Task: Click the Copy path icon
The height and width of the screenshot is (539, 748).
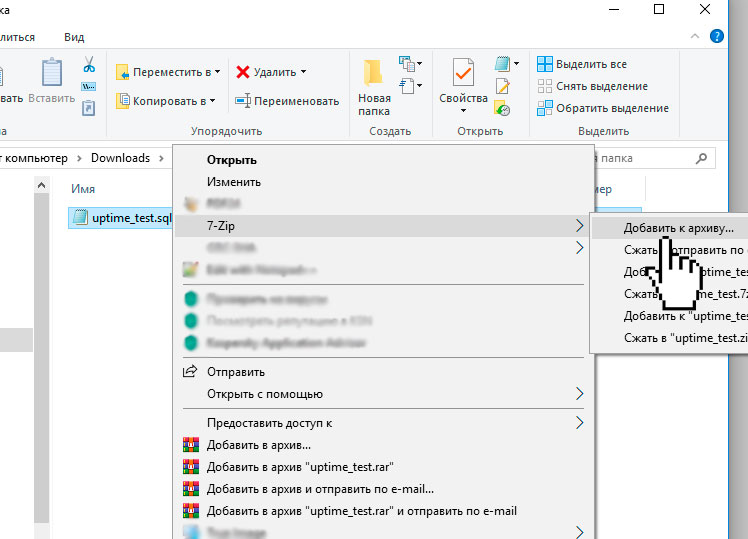Action: pos(89,86)
